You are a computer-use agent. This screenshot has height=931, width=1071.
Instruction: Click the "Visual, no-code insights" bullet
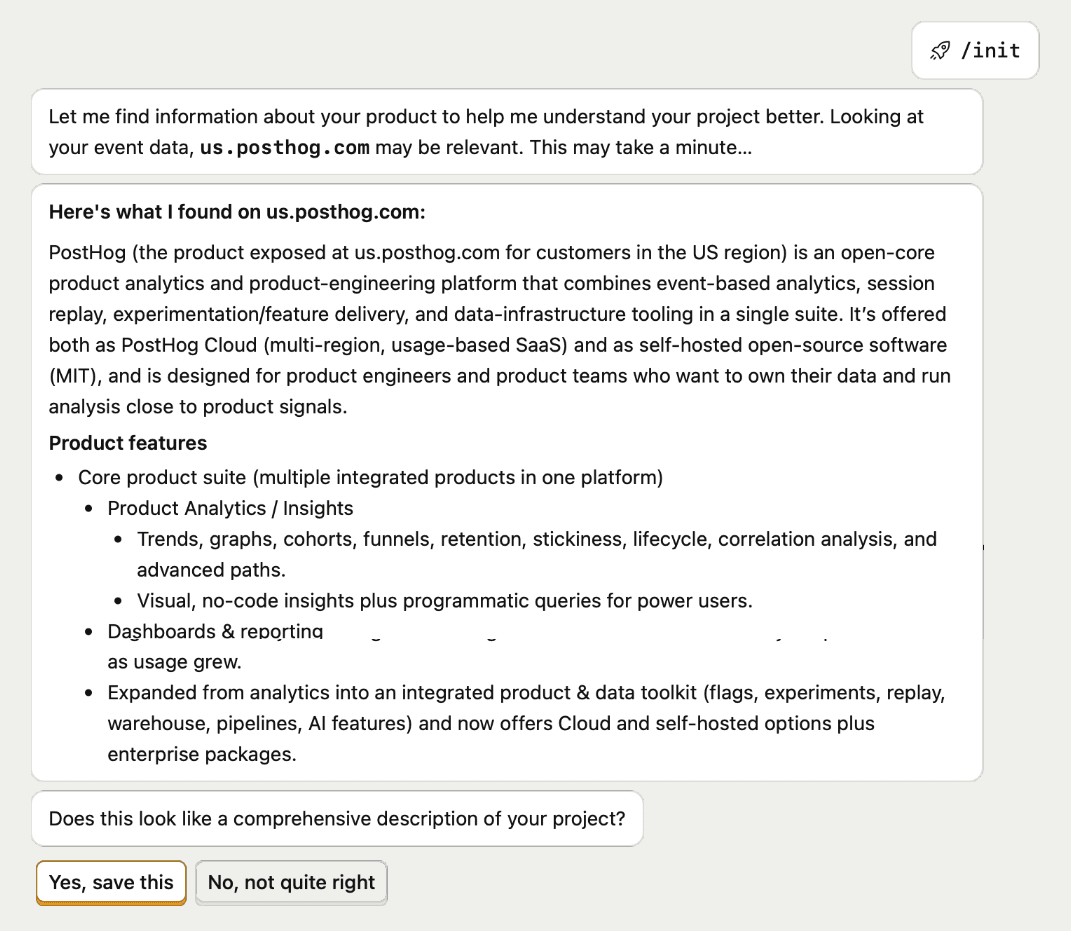click(444, 601)
